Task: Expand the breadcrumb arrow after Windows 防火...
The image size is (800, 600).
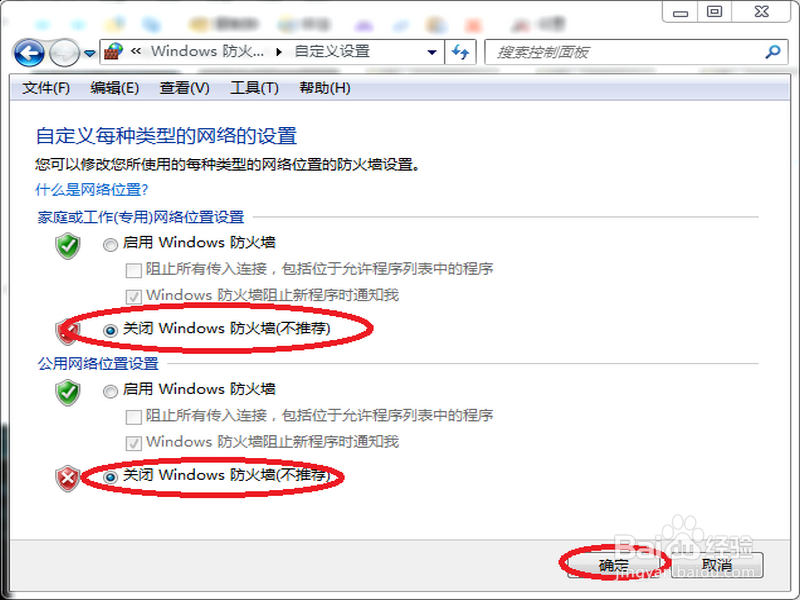Action: [x=279, y=52]
